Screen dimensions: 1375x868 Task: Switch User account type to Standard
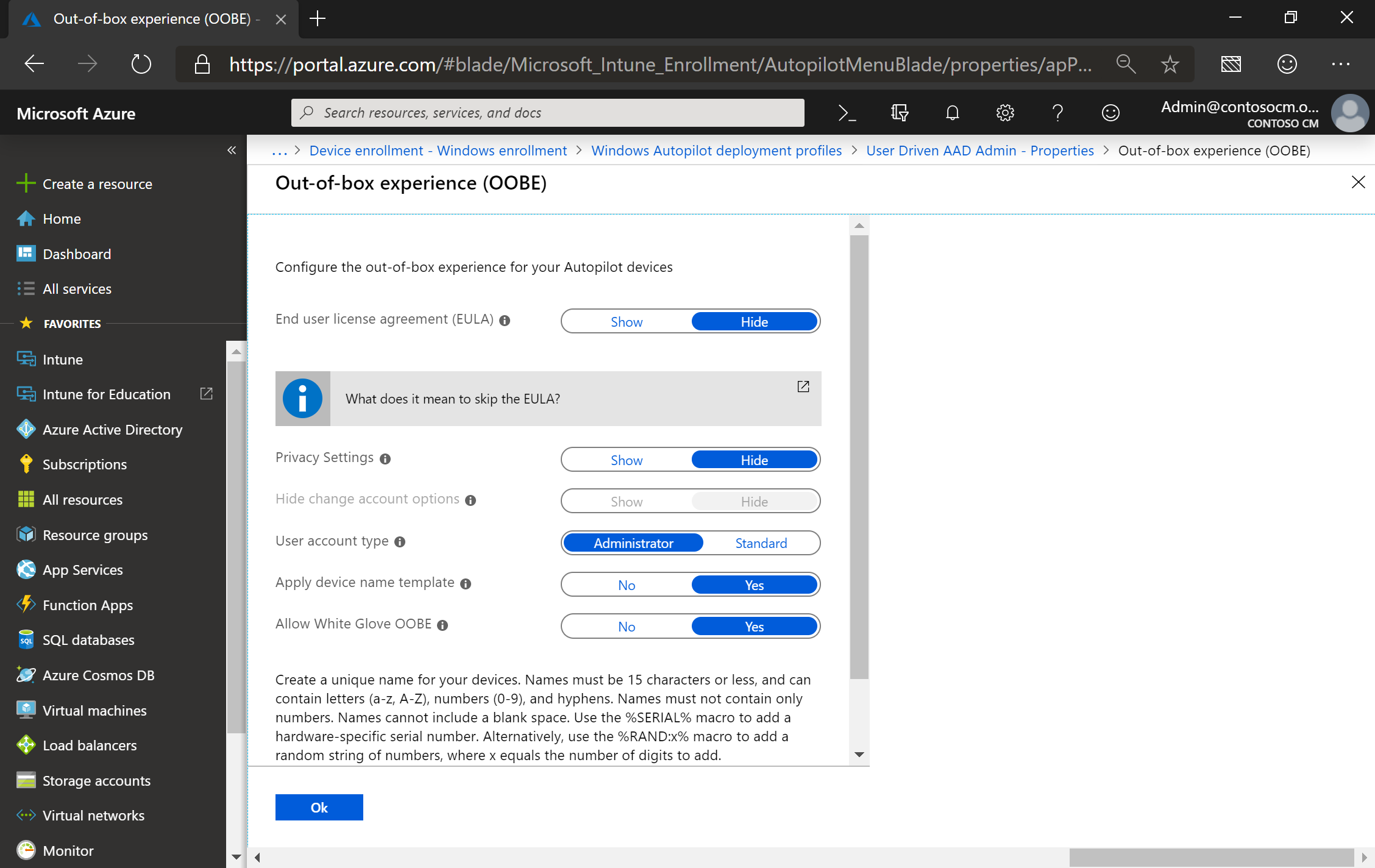761,543
